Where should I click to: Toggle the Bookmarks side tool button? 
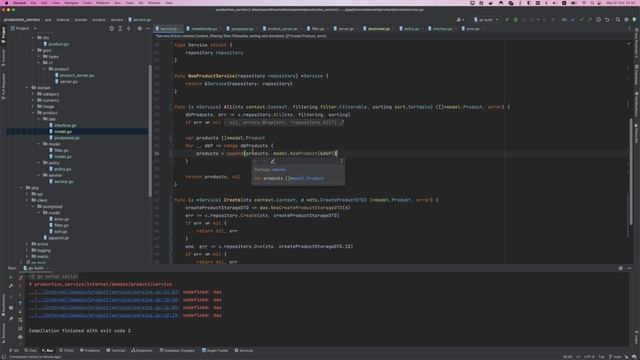pyautogui.click(x=3, y=305)
